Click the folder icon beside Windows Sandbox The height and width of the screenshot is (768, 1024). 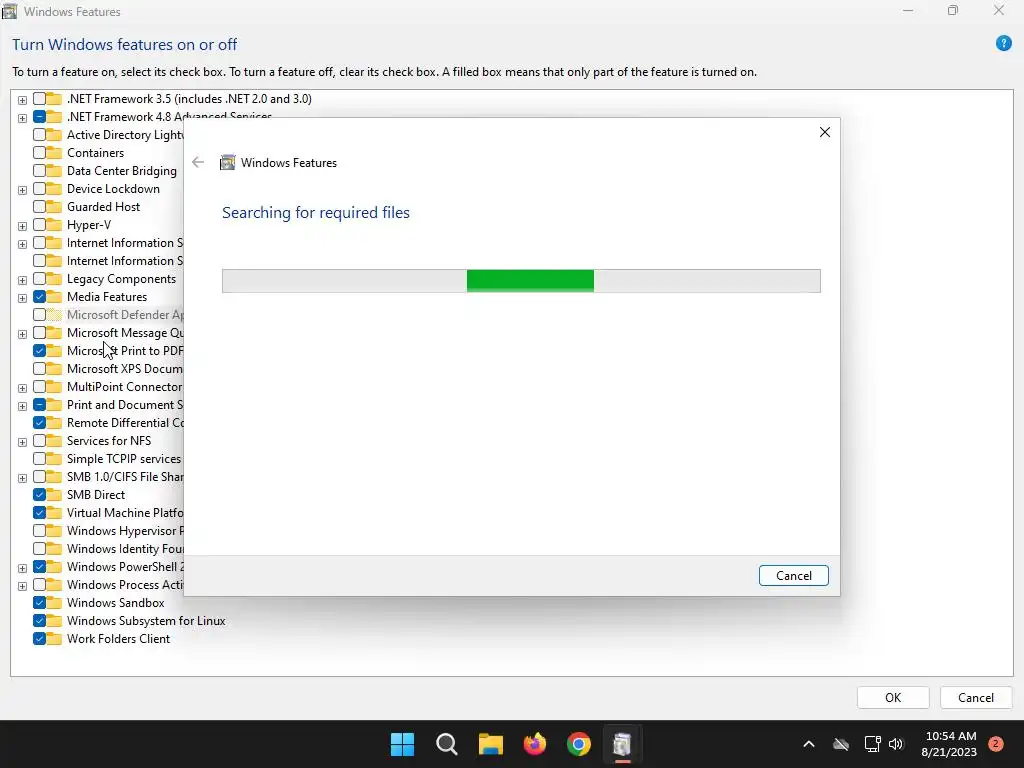click(54, 603)
